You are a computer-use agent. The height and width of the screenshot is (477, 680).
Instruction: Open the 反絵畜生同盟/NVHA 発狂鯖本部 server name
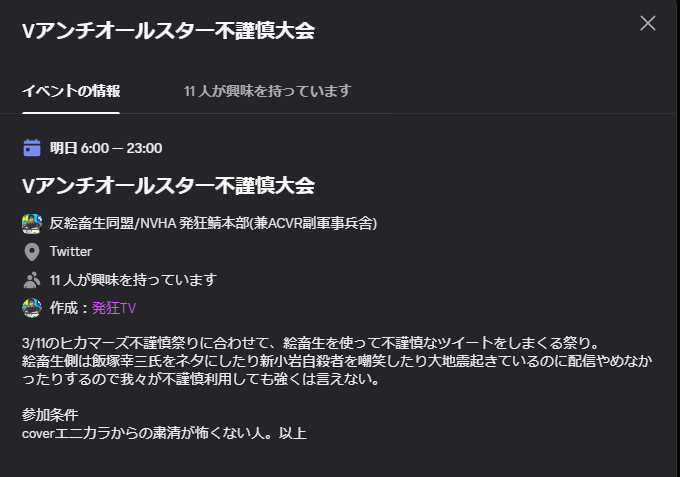(x=213, y=223)
